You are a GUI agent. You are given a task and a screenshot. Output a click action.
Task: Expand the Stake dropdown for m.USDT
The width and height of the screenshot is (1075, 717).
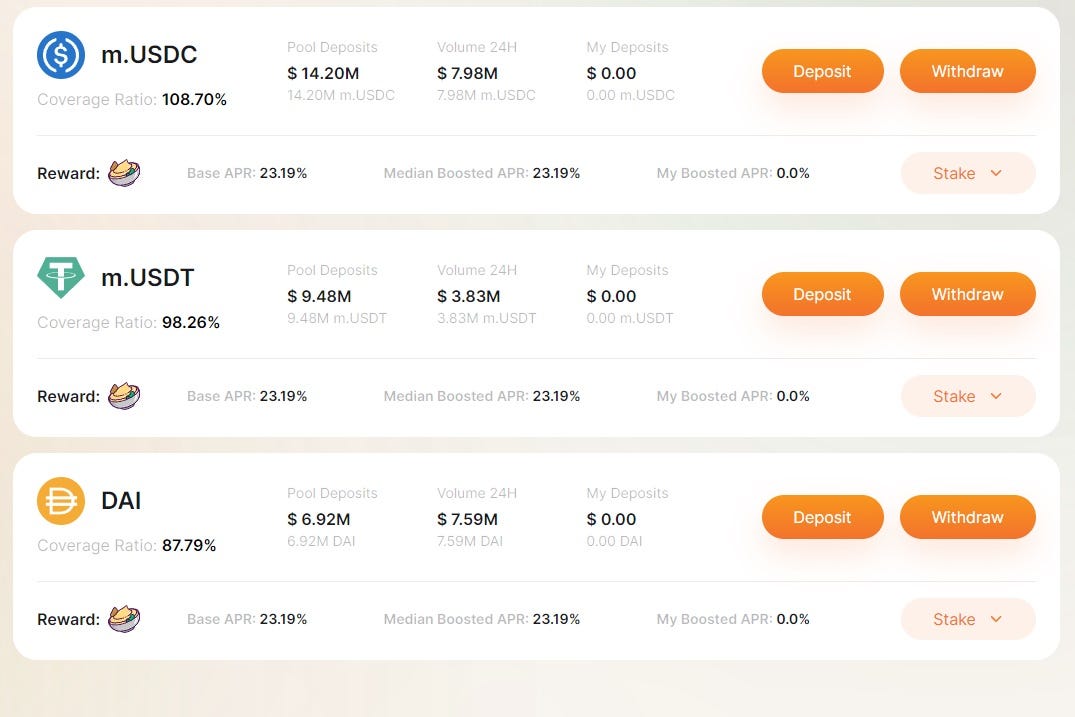[967, 396]
